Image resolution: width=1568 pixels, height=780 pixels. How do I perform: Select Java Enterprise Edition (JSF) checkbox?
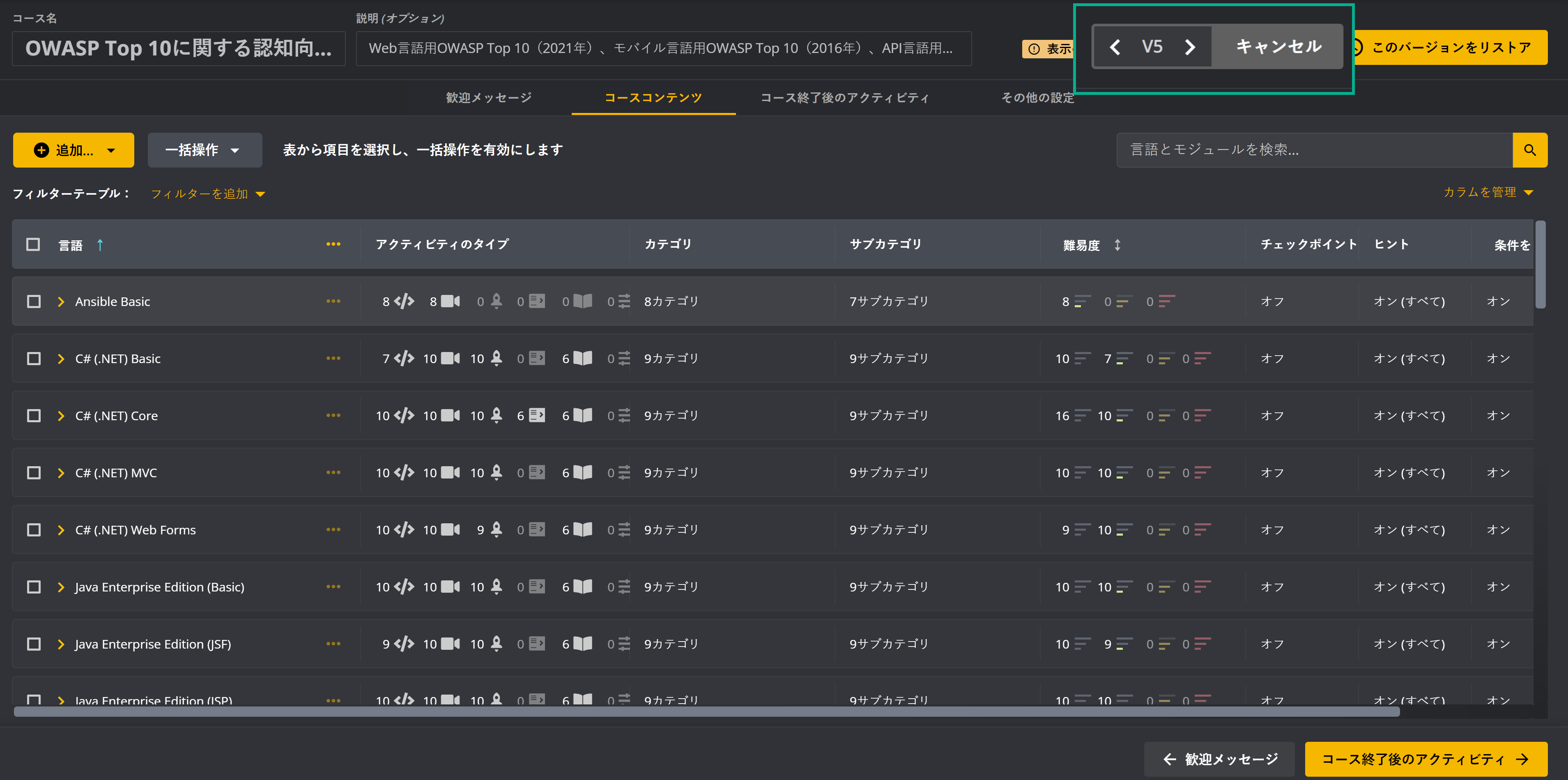(x=34, y=644)
